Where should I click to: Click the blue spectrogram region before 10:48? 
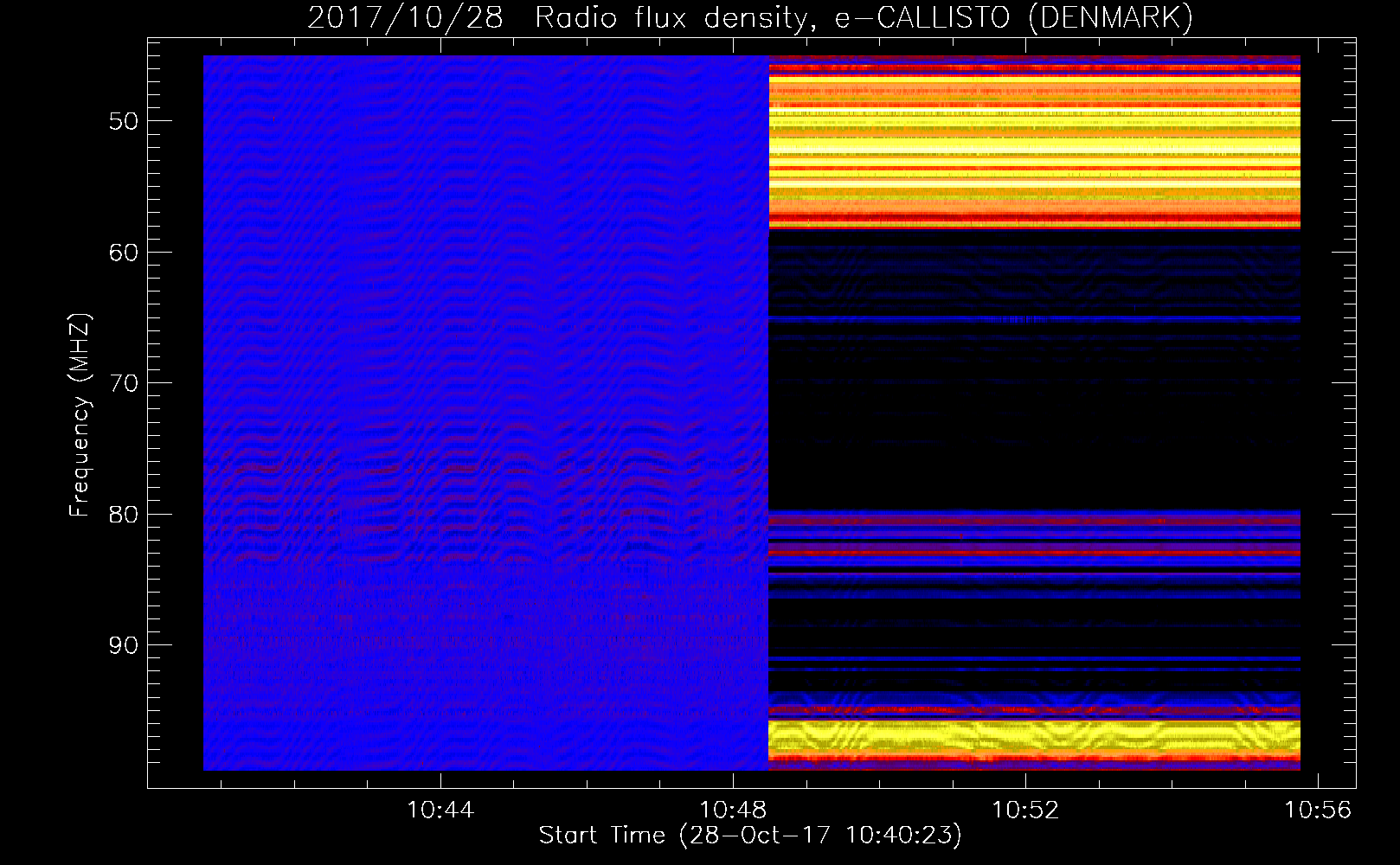(x=485, y=413)
